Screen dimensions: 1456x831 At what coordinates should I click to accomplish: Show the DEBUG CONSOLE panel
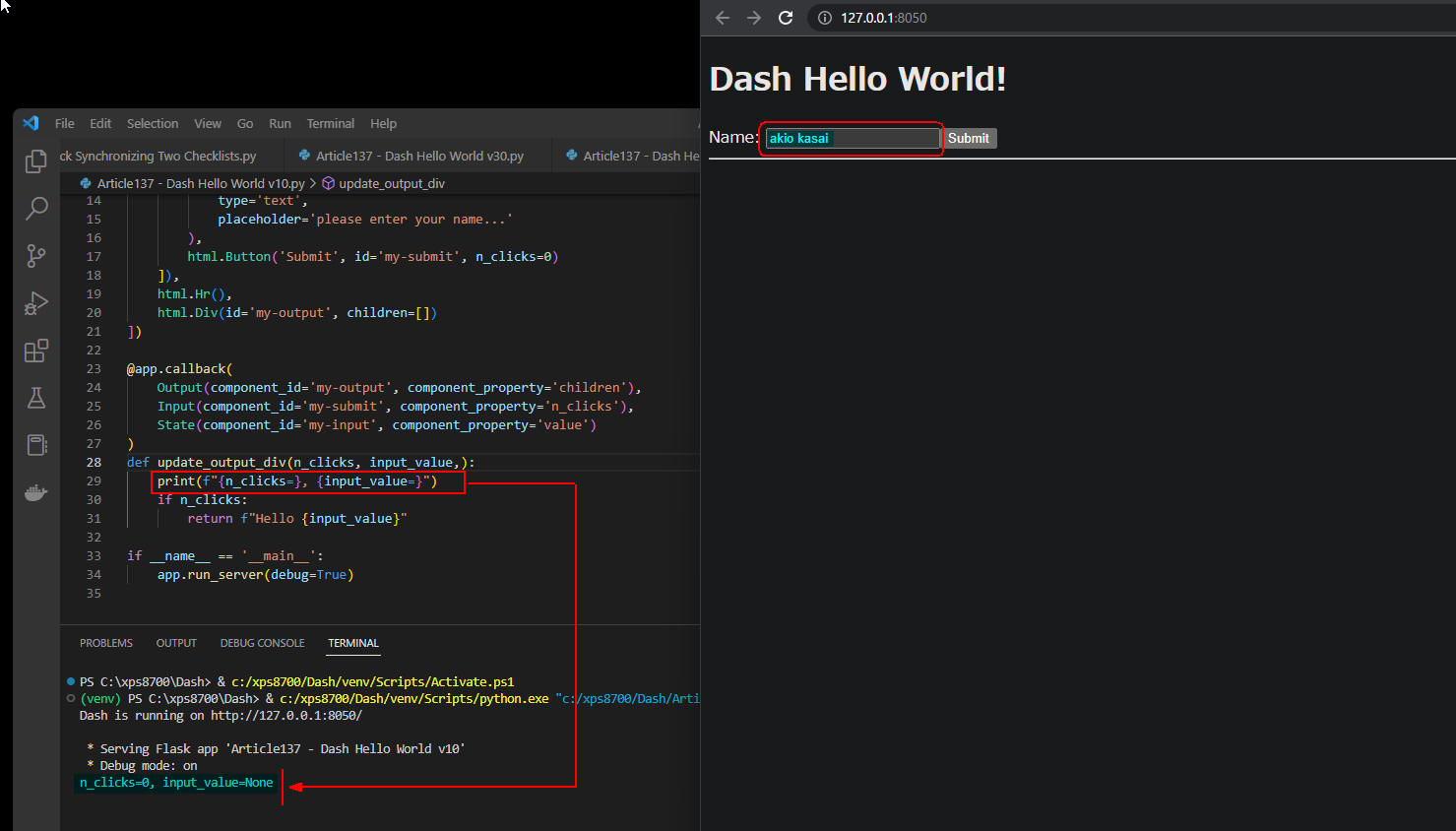262,643
